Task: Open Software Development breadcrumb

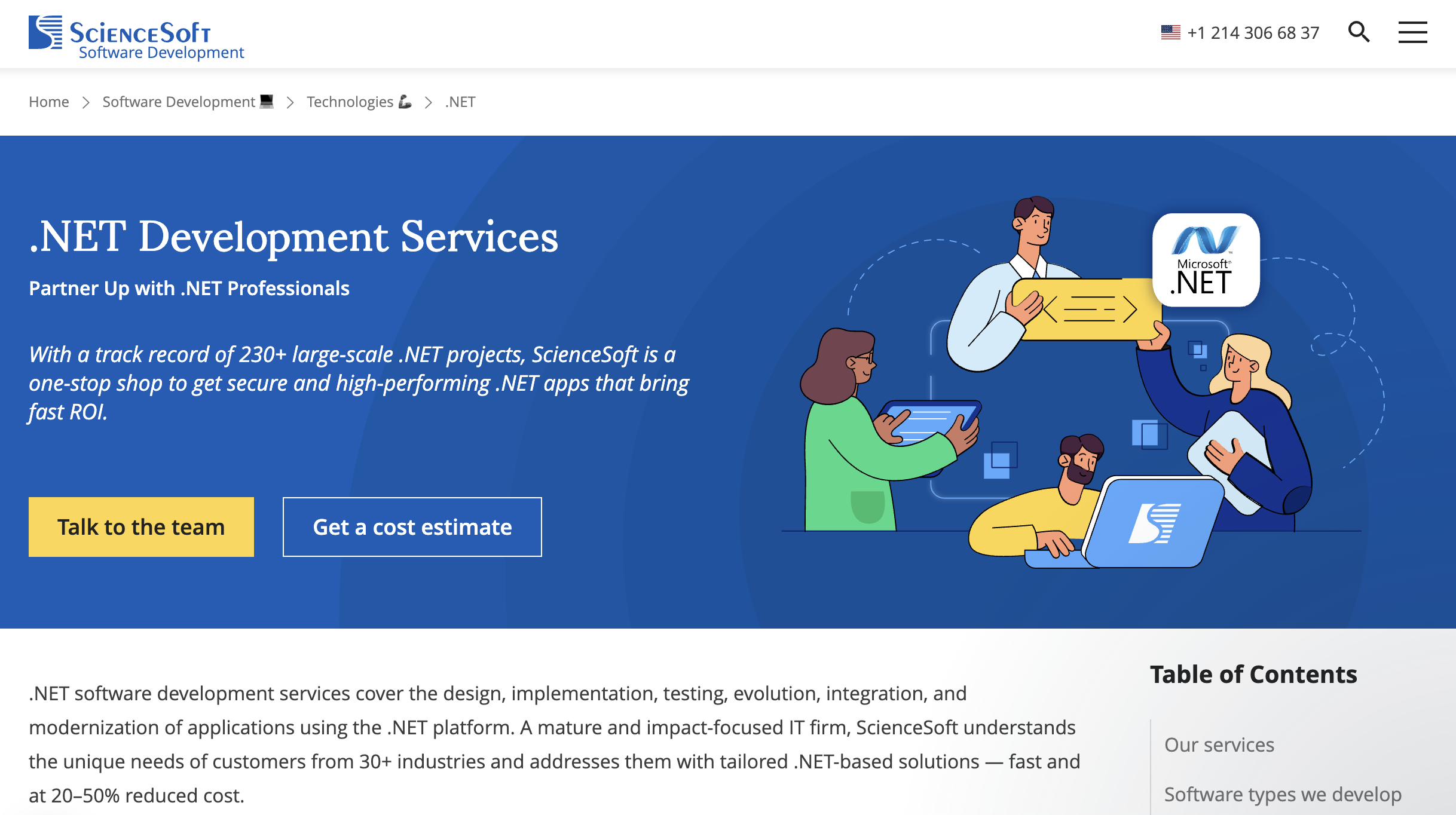Action: point(188,102)
